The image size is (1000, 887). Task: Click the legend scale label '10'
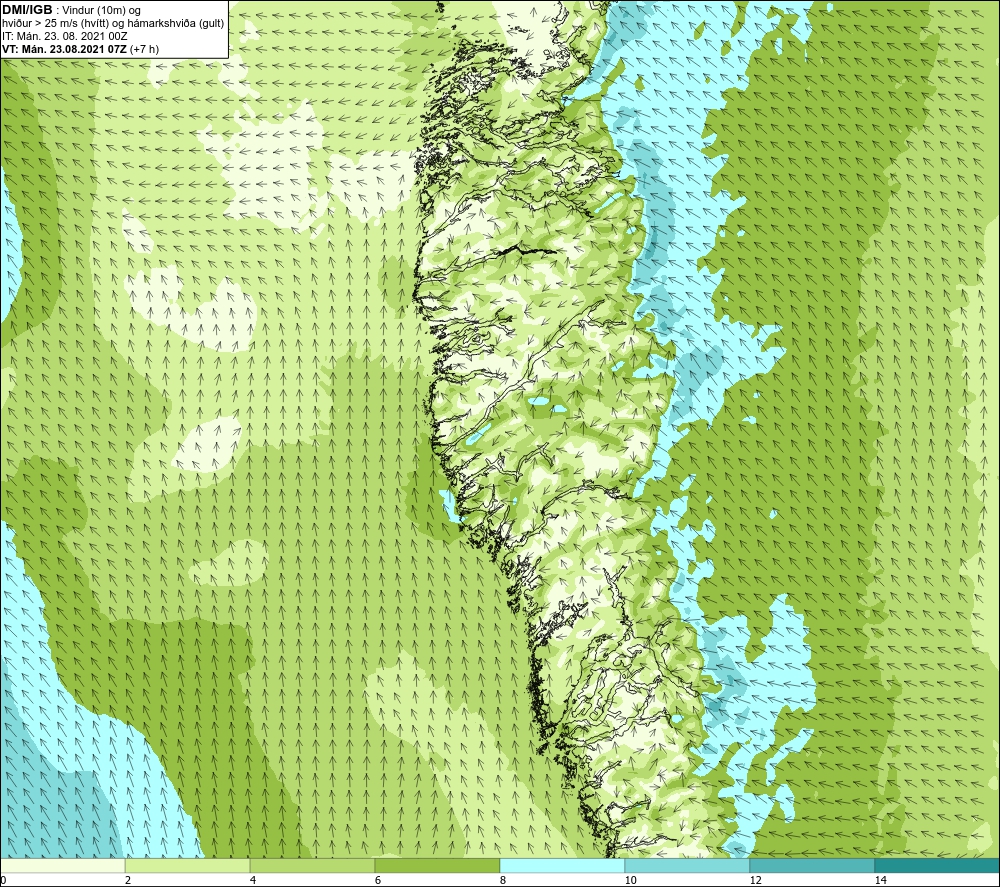pos(630,881)
